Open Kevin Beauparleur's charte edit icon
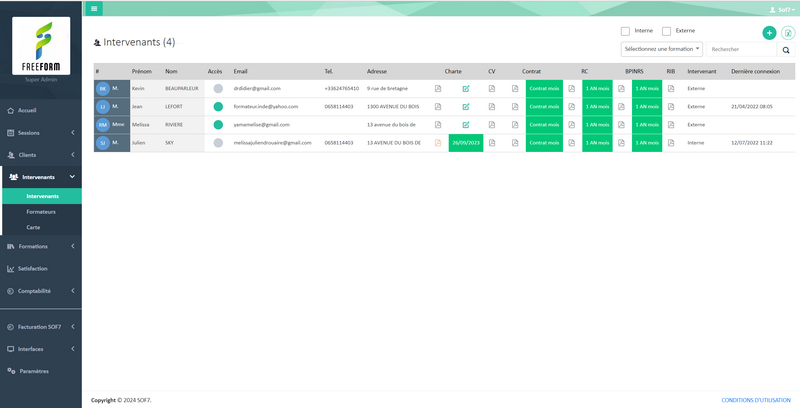This screenshot has width=800, height=408. click(x=466, y=89)
